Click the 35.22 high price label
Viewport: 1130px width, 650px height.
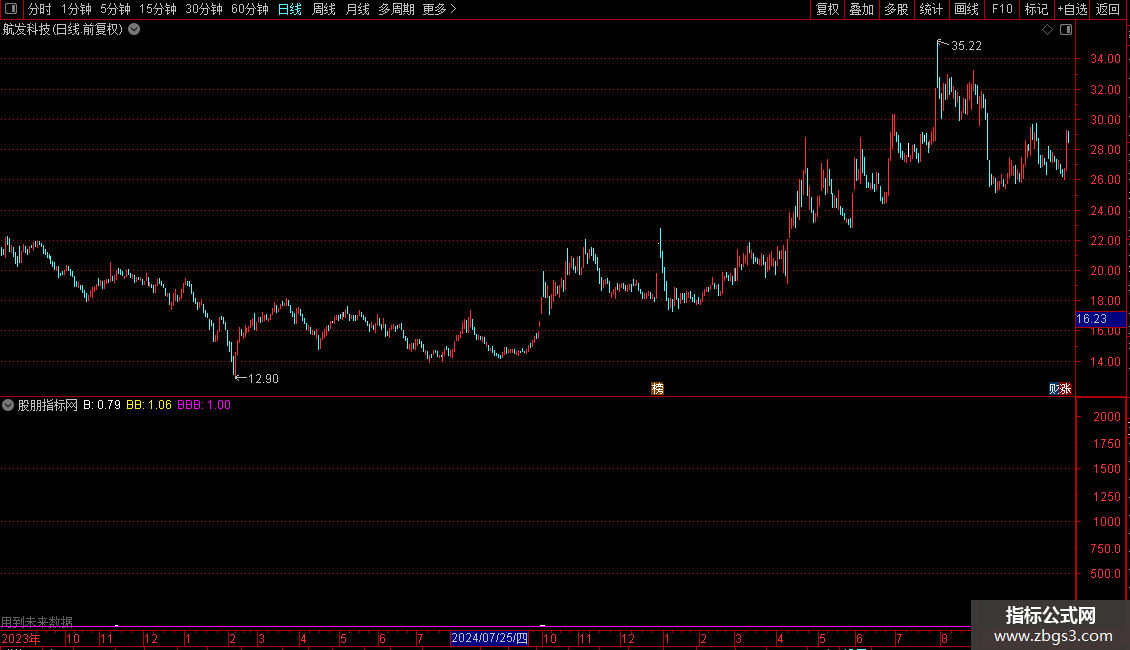pos(966,45)
